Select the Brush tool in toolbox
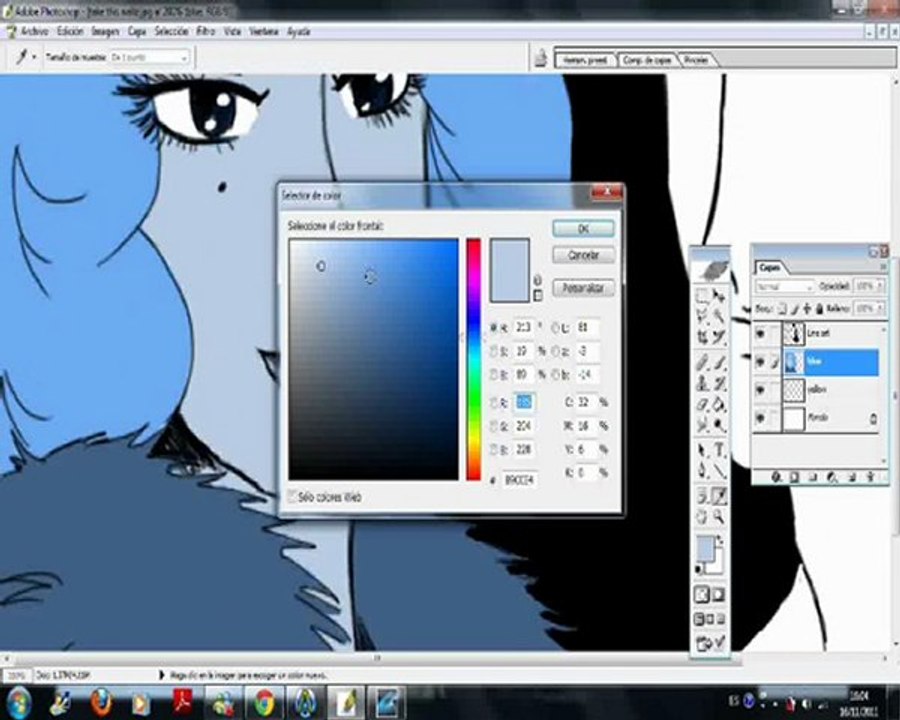 [x=719, y=362]
